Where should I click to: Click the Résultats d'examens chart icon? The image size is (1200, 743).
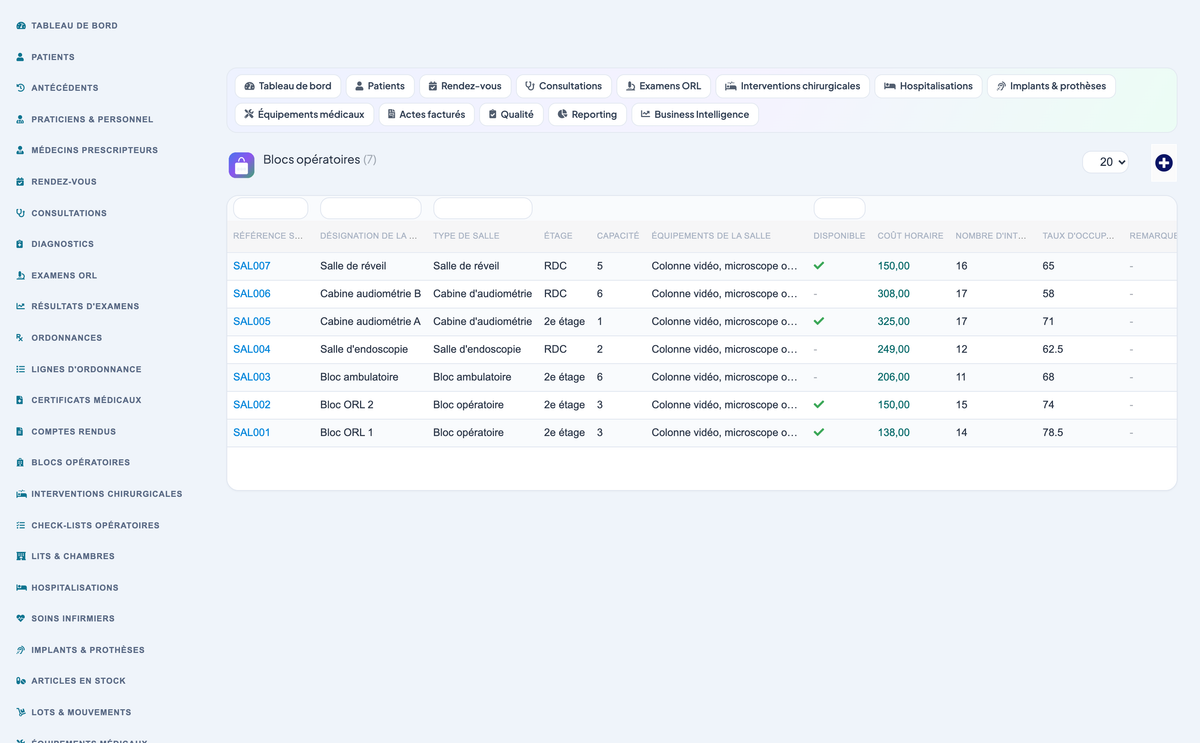[x=21, y=306]
